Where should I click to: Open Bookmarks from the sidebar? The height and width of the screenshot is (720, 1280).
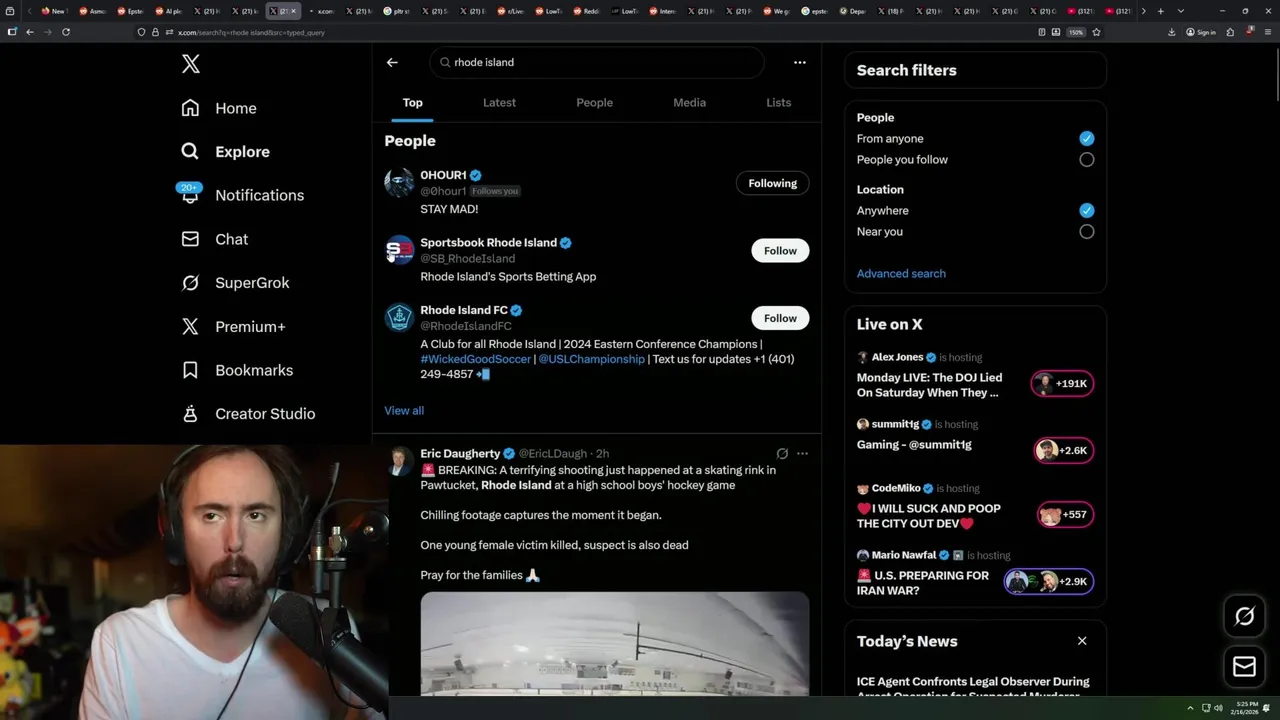(x=237, y=370)
